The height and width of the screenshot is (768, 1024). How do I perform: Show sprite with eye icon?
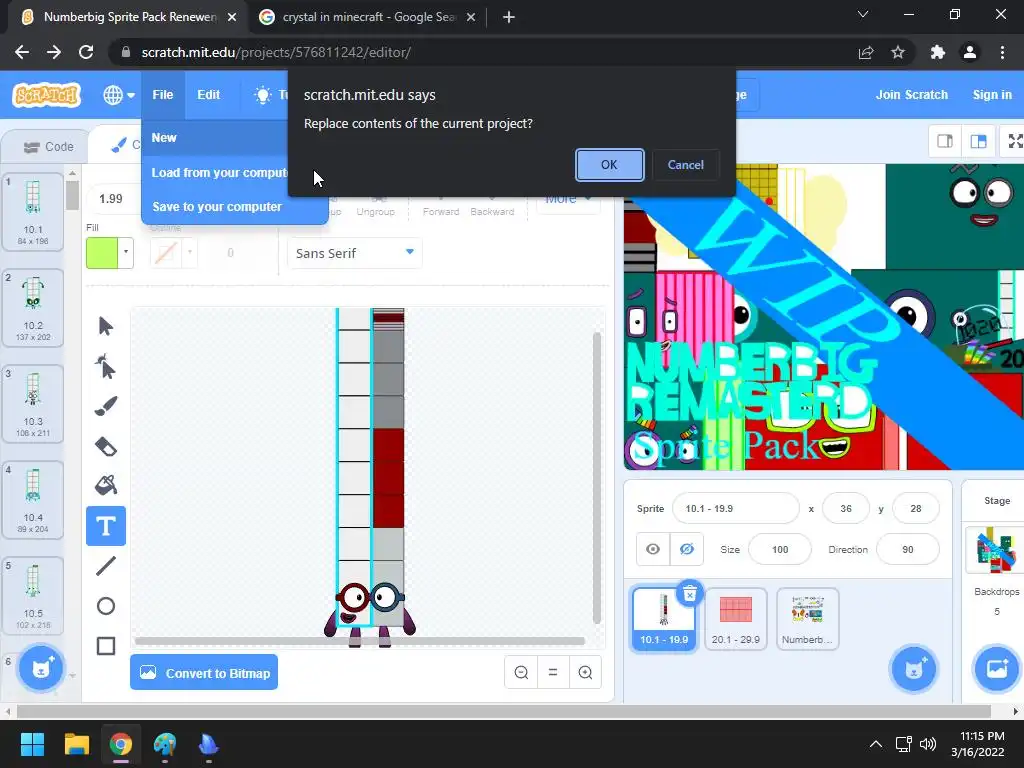coord(653,549)
